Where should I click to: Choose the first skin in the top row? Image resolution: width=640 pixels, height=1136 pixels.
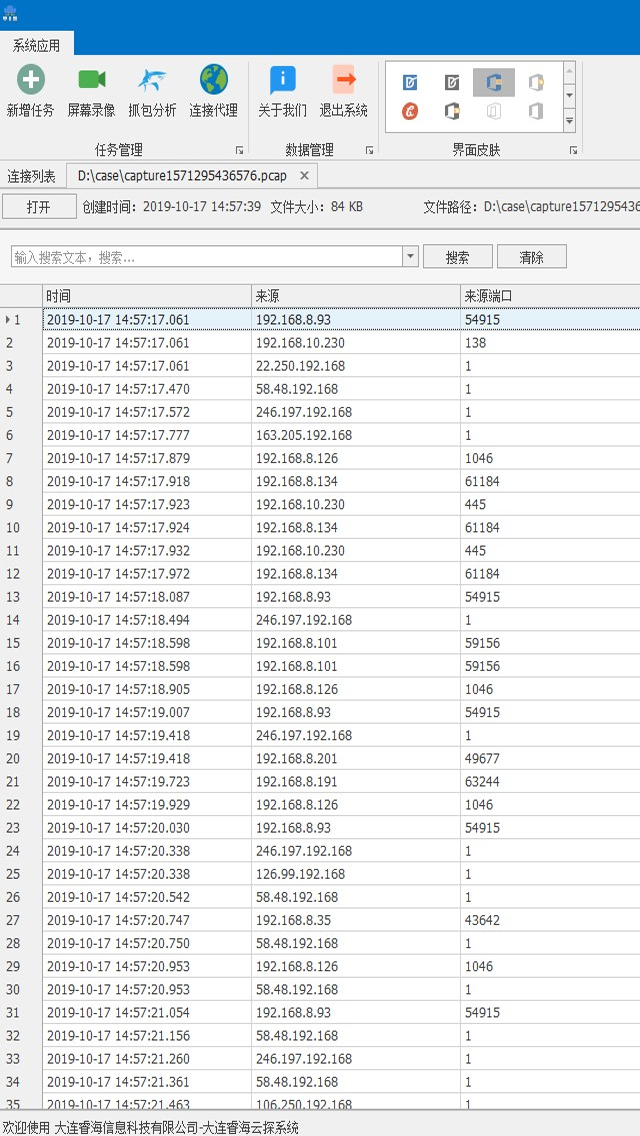(410, 82)
